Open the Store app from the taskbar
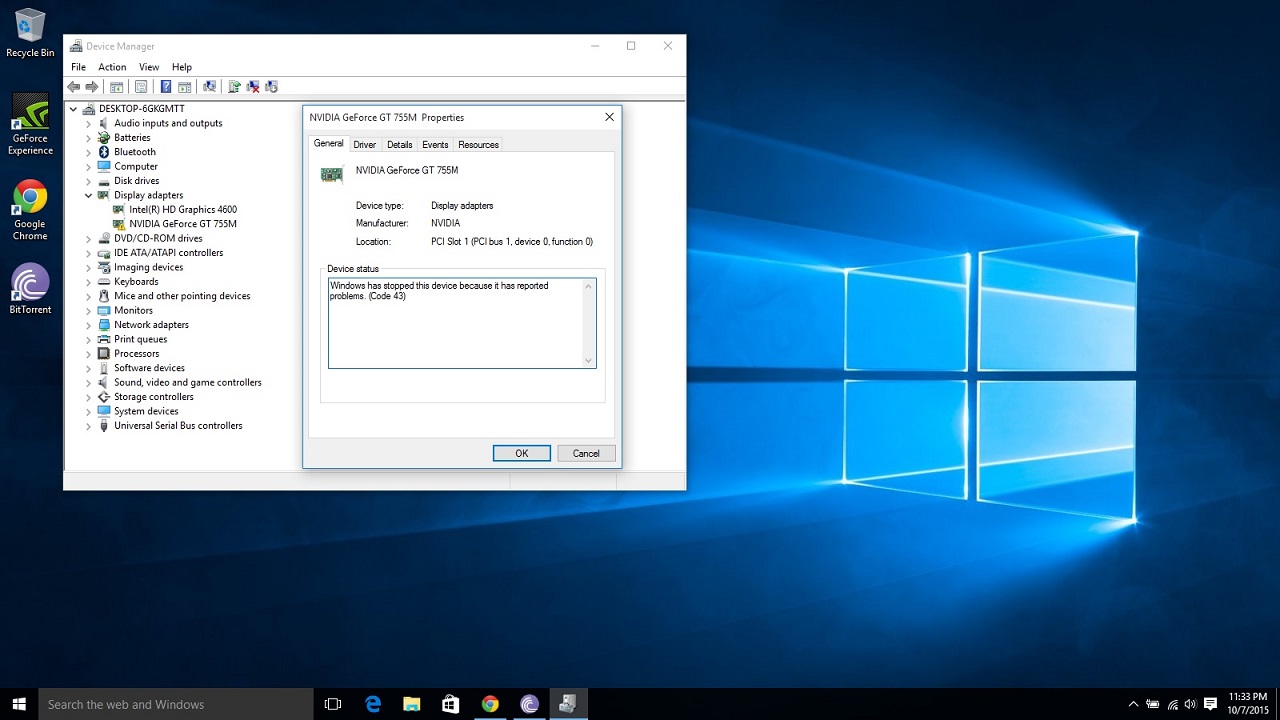Viewport: 1280px width, 720px height. [x=451, y=704]
